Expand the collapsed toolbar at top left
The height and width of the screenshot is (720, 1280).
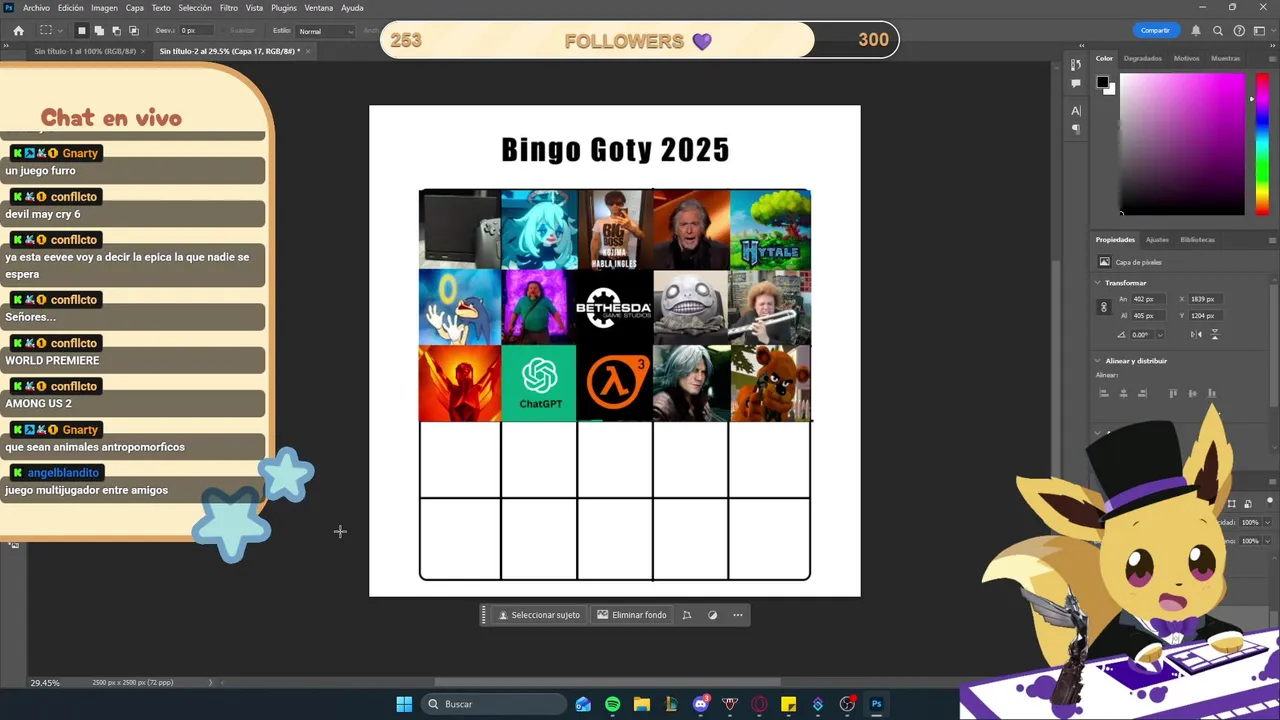tap(7, 44)
